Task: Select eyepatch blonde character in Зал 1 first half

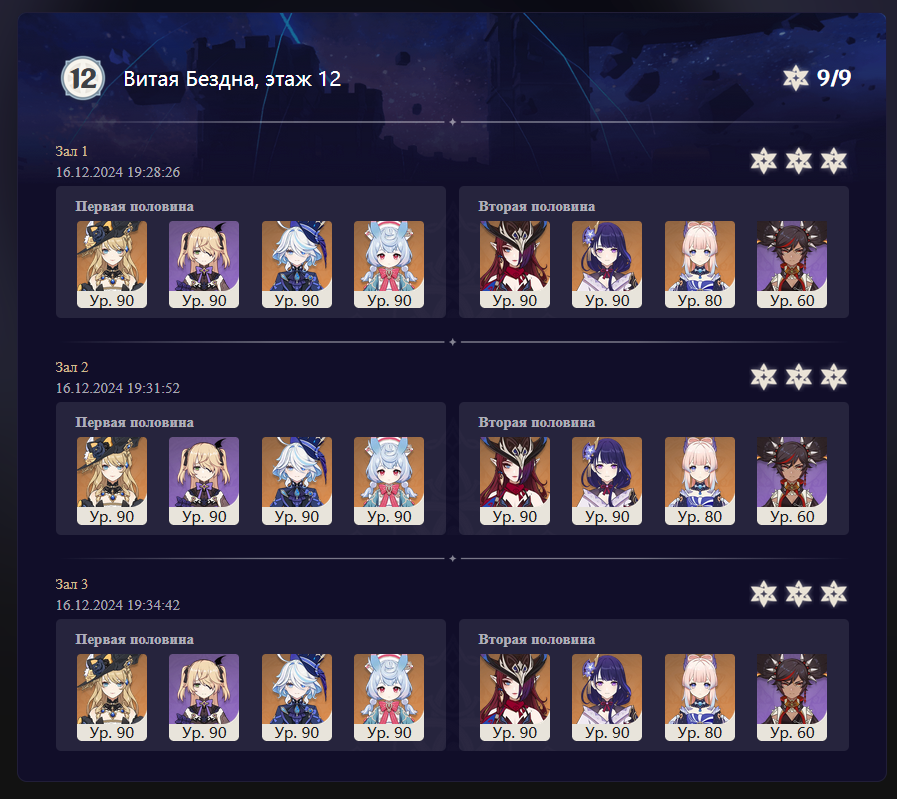Action: coord(204,264)
